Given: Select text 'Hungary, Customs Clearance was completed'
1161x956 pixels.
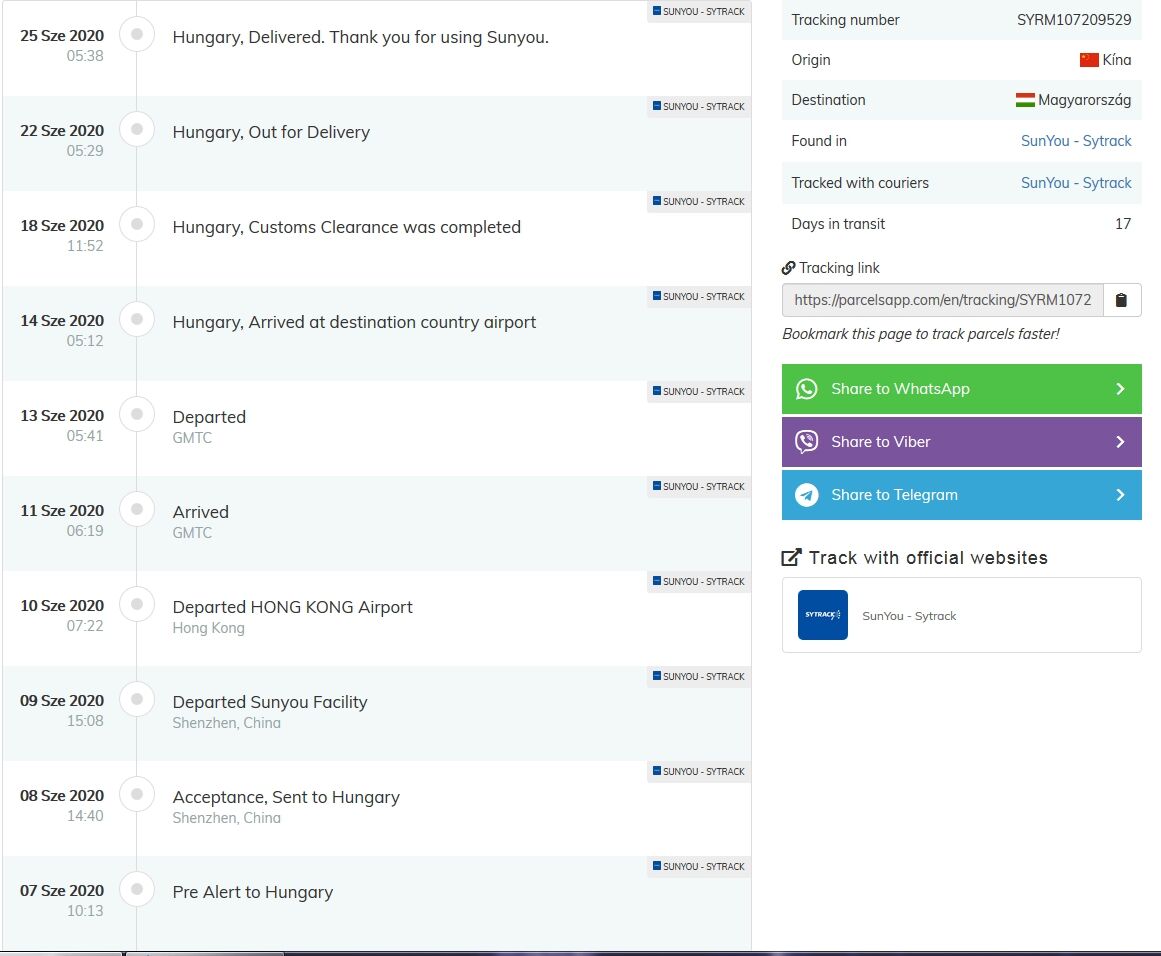Looking at the screenshot, I should pos(347,227).
